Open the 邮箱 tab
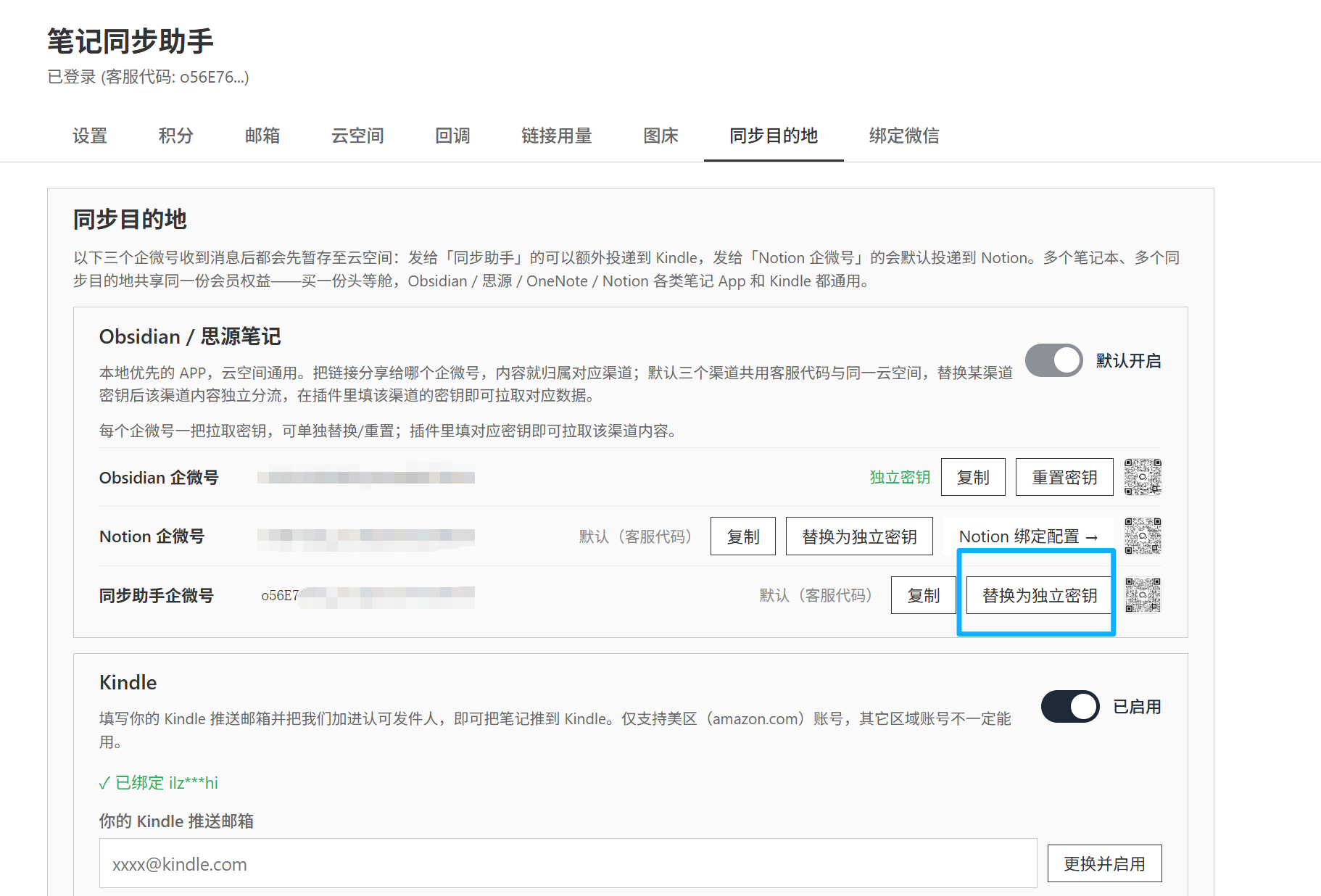This screenshot has height=896, width=1321. tap(262, 136)
